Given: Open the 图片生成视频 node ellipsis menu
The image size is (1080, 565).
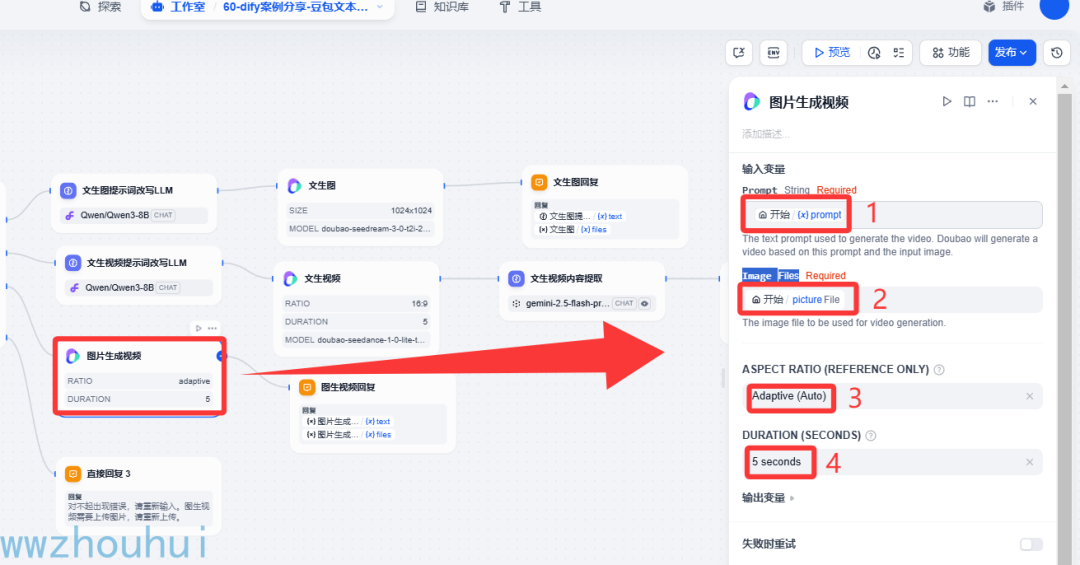Looking at the screenshot, I should pos(212,328).
